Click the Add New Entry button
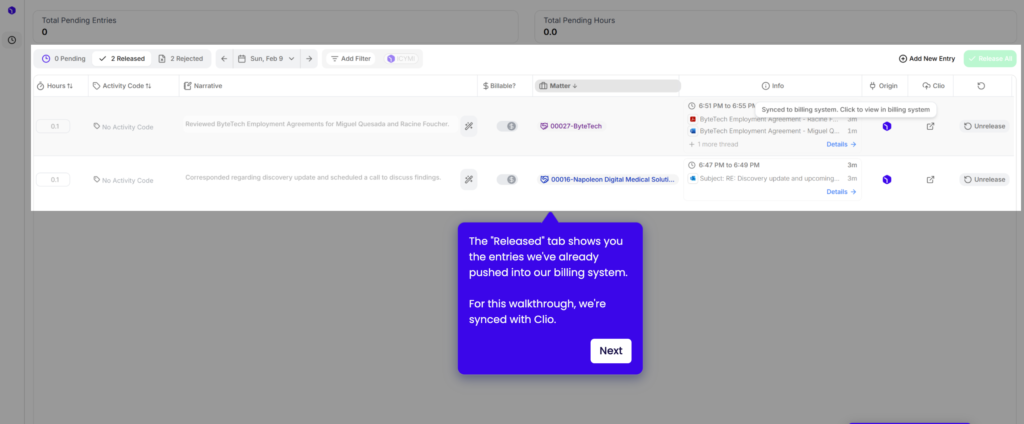Viewport: 1024px width, 424px height. 927,59
